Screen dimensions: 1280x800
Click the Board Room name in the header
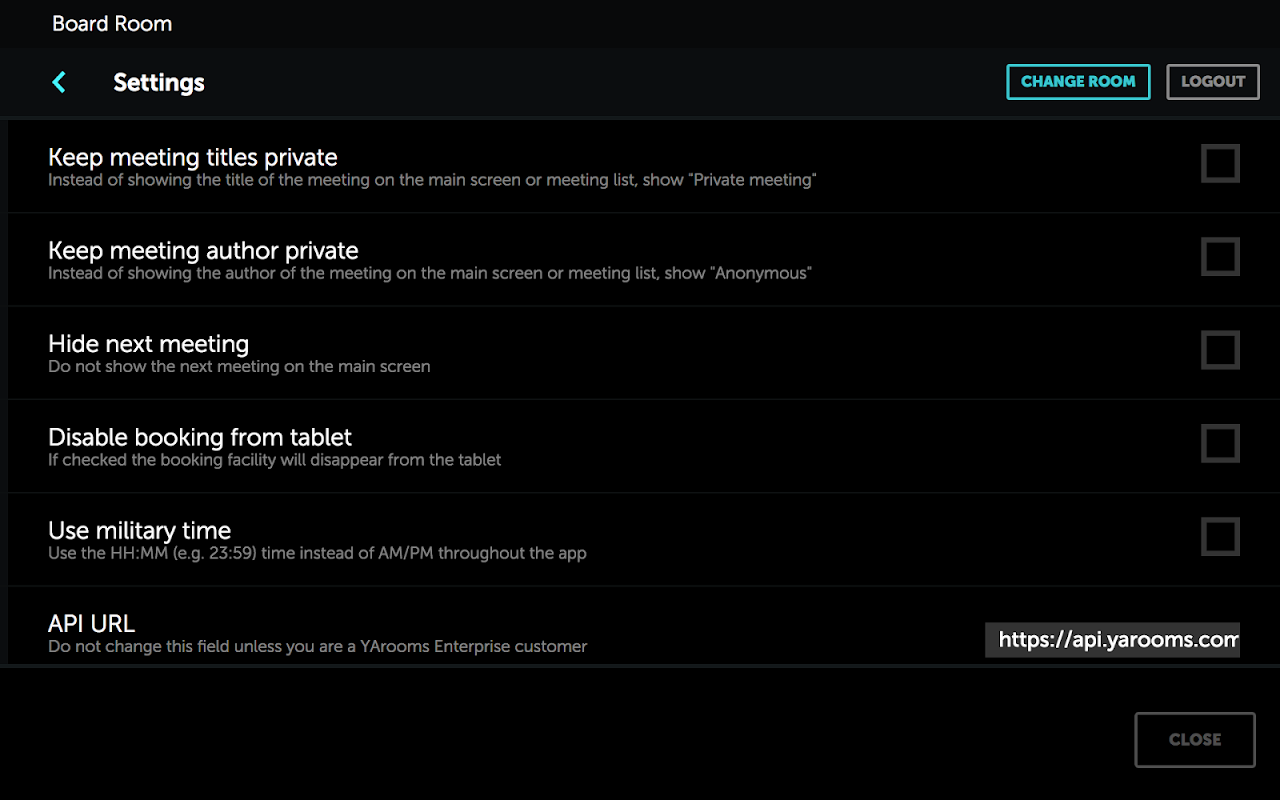[112, 24]
